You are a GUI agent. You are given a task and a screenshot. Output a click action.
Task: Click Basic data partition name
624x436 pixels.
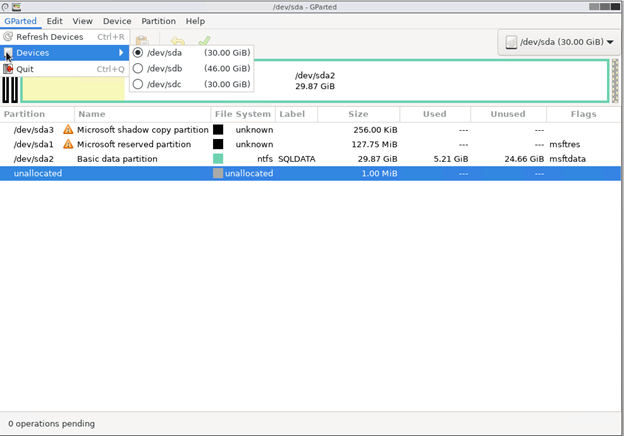117,159
